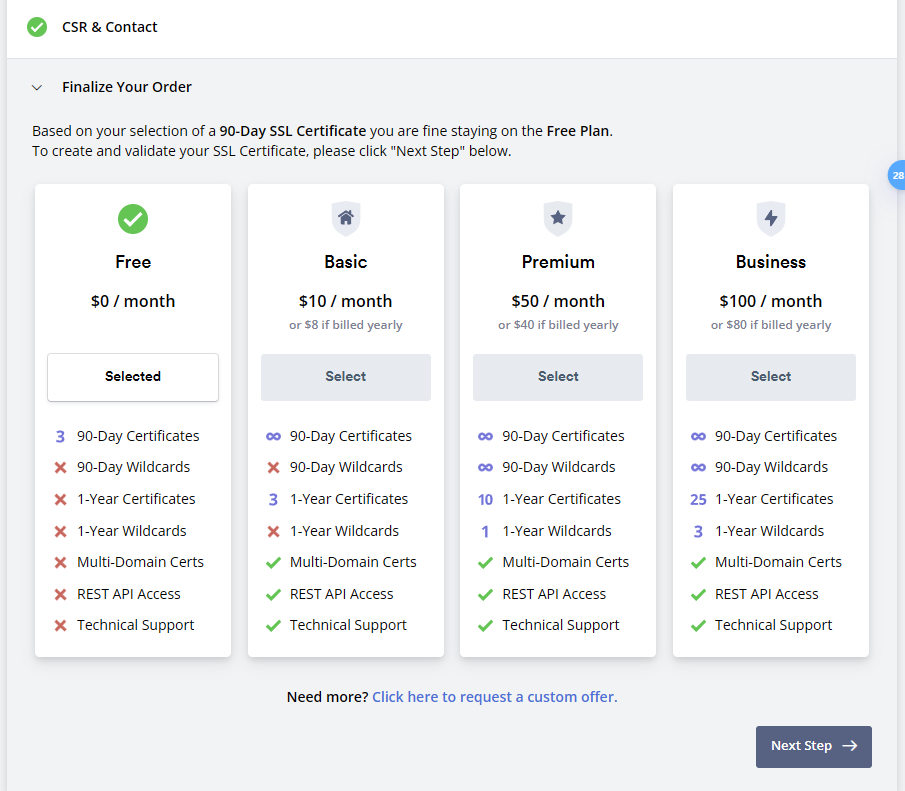Click the Selected button on Free plan

133,377
